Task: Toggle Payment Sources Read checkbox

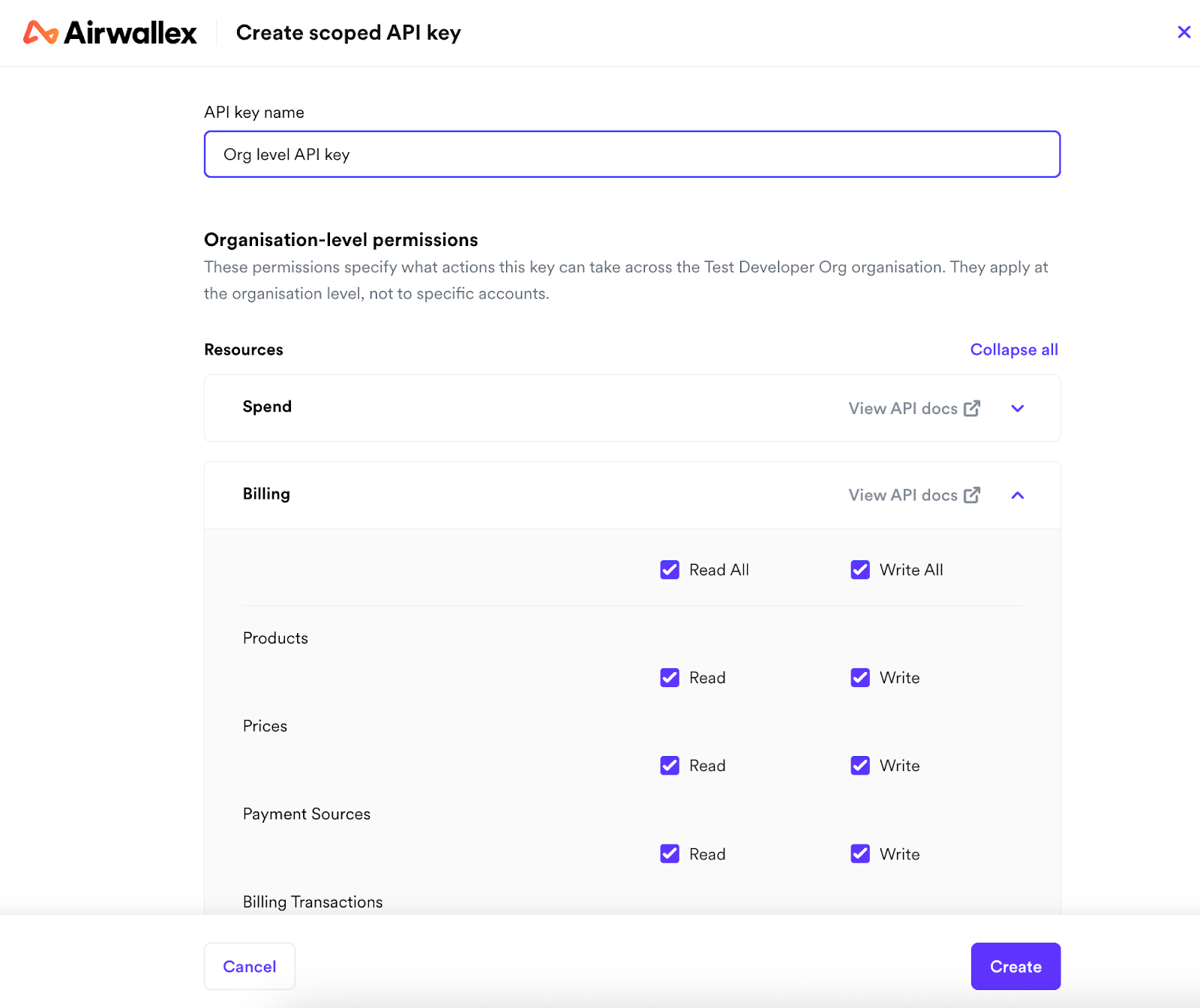Action: tap(670, 854)
